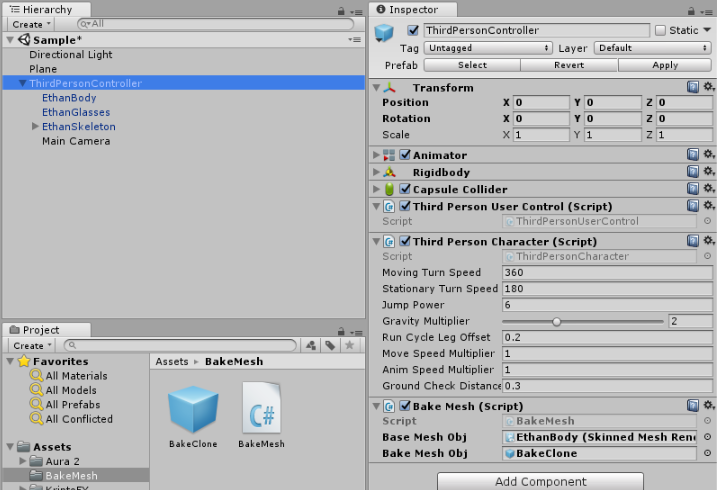Expand the Animator component

click(x=376, y=155)
